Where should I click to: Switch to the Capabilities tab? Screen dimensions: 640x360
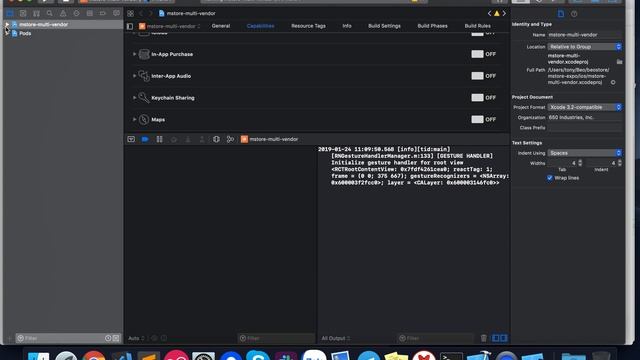point(260,26)
